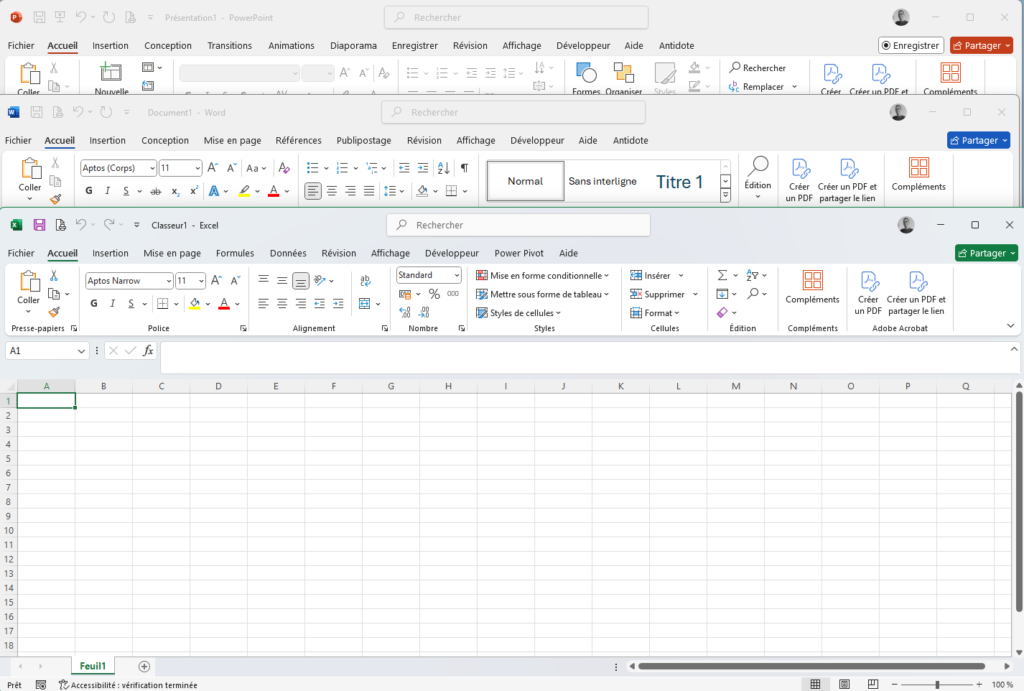Switch to the Données tab in Excel
Viewport: 1024px width, 691px height.
coord(288,253)
